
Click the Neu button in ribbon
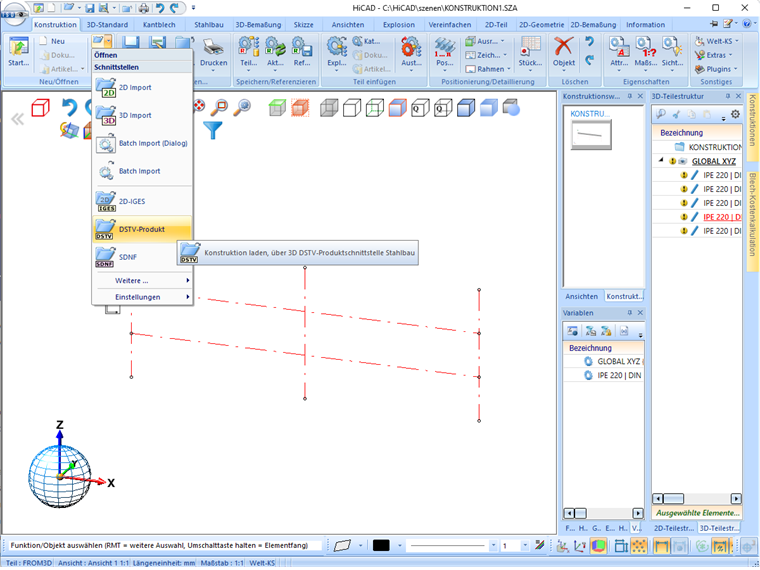coord(52,41)
